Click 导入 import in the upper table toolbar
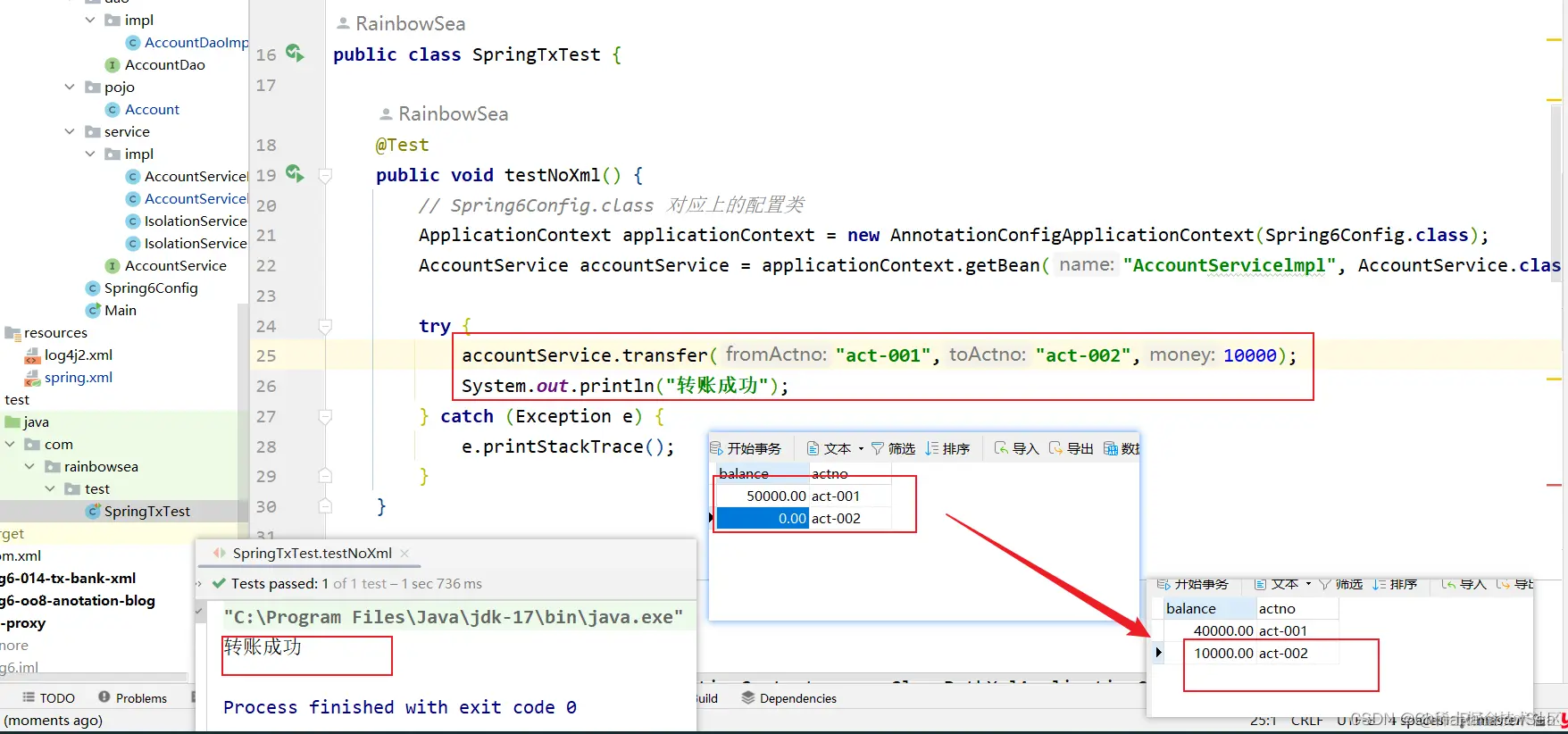1568x734 pixels. (x=1017, y=448)
